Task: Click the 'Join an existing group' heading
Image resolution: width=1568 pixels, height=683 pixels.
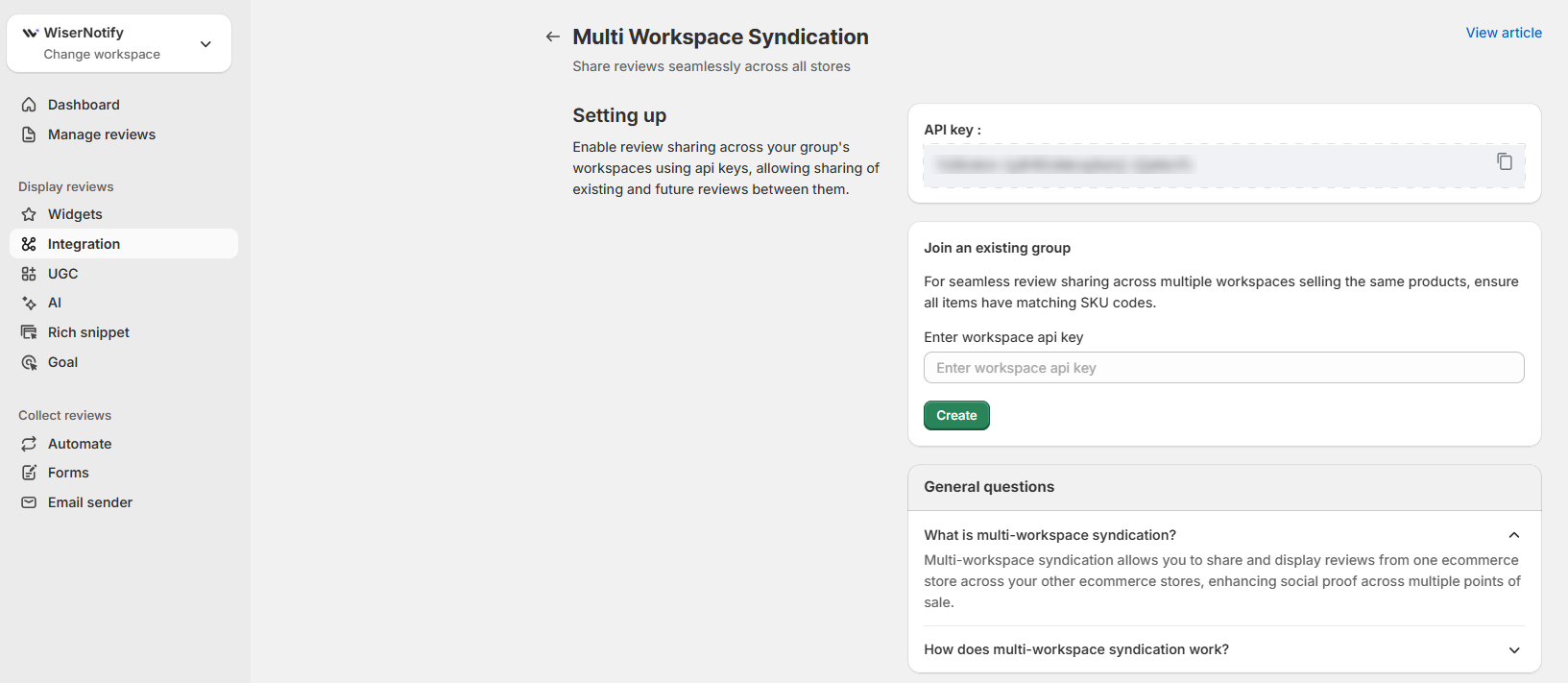Action: [997, 248]
